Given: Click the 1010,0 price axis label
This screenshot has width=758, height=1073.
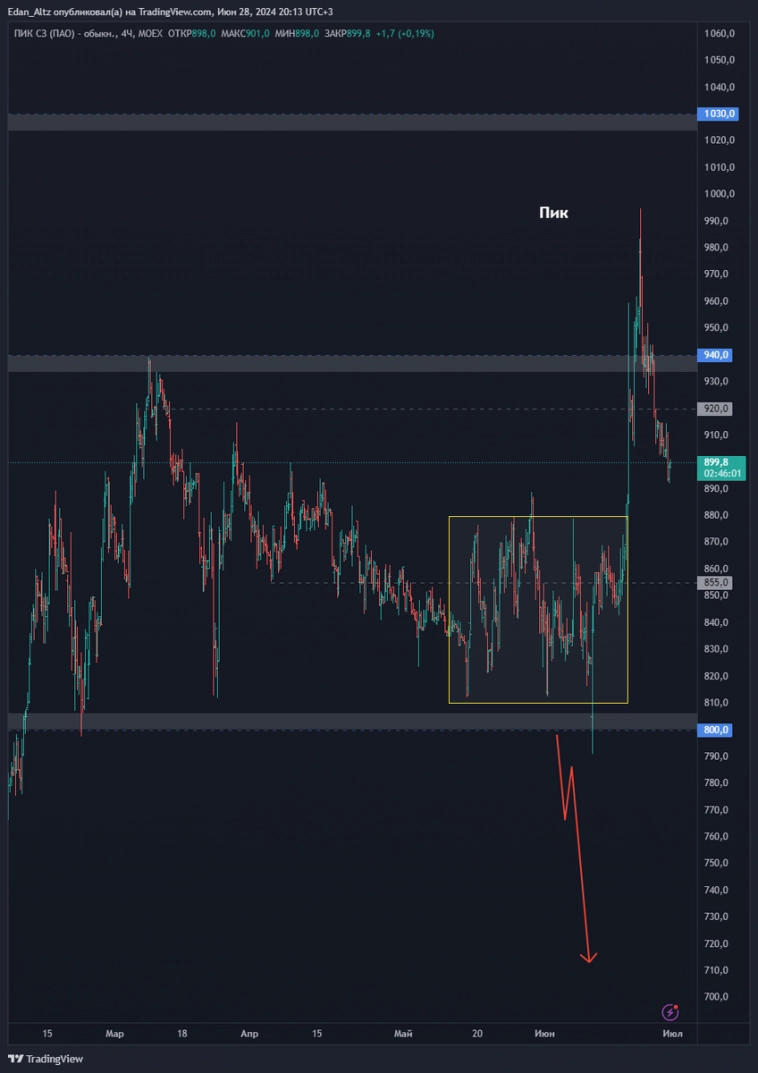Looking at the screenshot, I should 720,167.
